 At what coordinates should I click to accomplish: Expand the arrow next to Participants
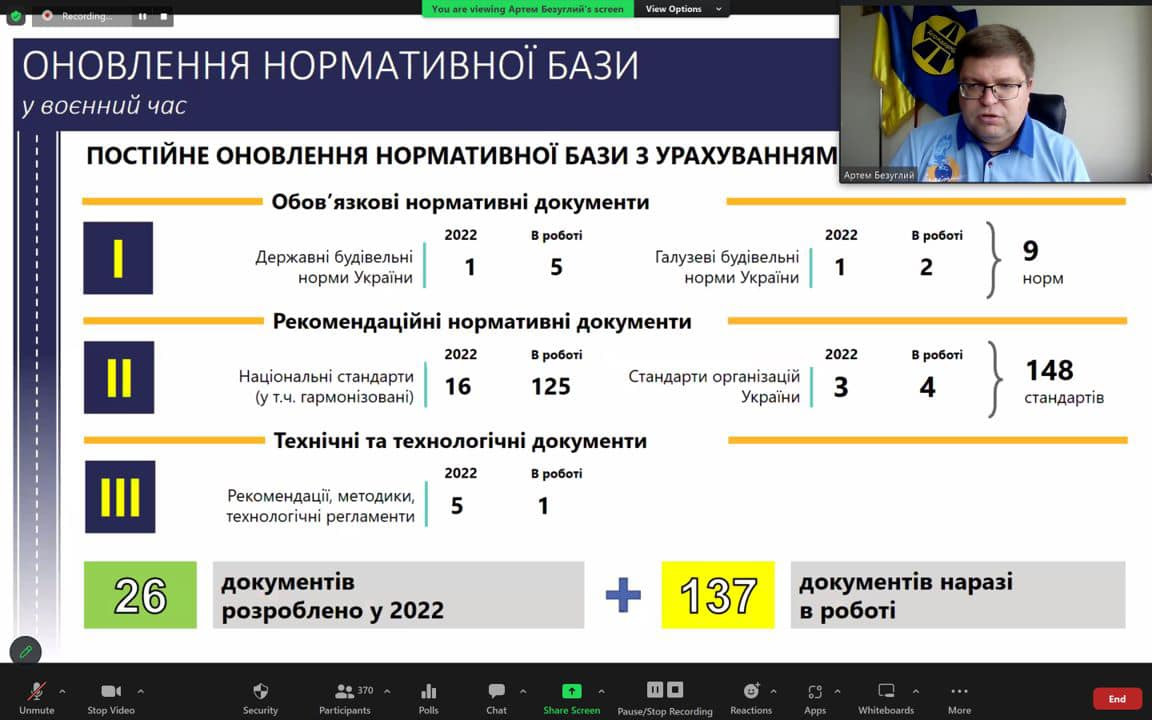click(387, 691)
